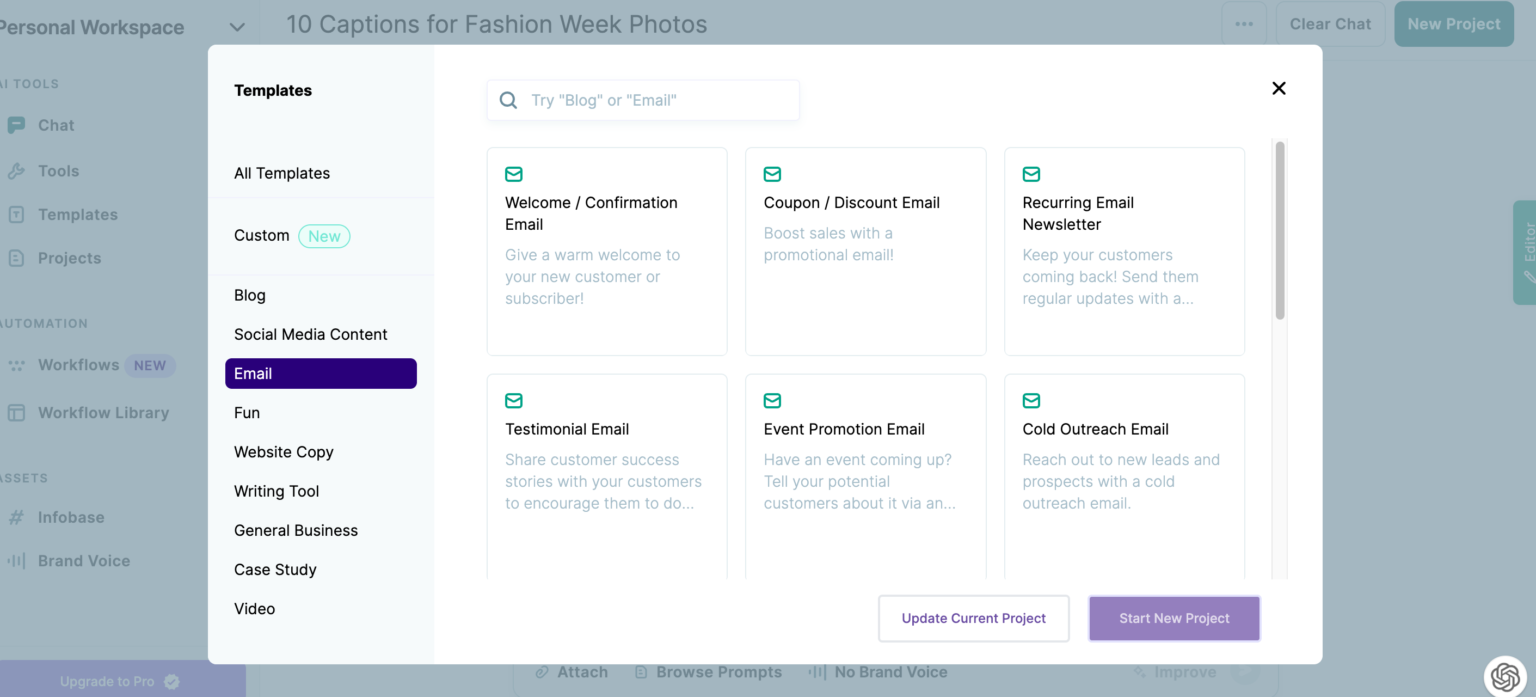Image resolution: width=1536 pixels, height=697 pixels.
Task: Open the ChatGPT floating icon
Action: point(1505,677)
